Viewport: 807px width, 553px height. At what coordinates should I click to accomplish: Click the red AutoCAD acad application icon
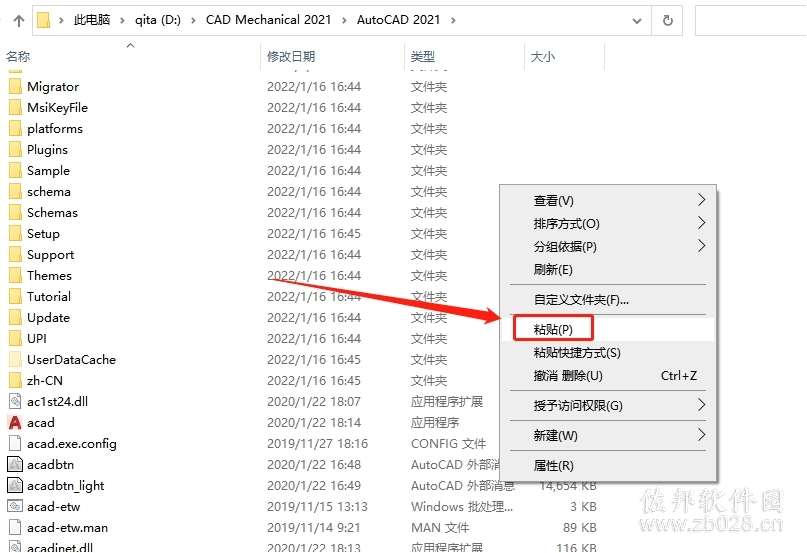click(15, 423)
